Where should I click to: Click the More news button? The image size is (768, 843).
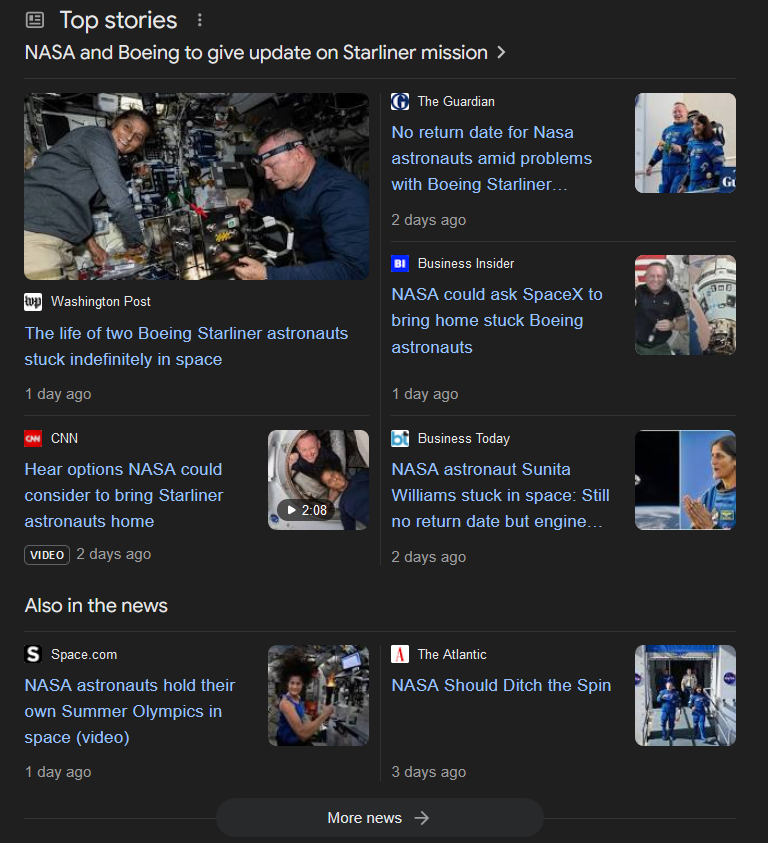[x=380, y=818]
